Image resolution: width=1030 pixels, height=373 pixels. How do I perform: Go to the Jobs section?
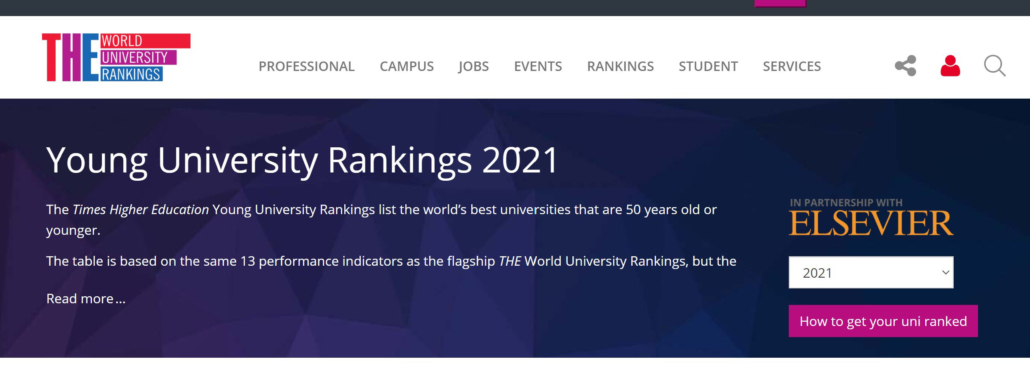click(474, 66)
